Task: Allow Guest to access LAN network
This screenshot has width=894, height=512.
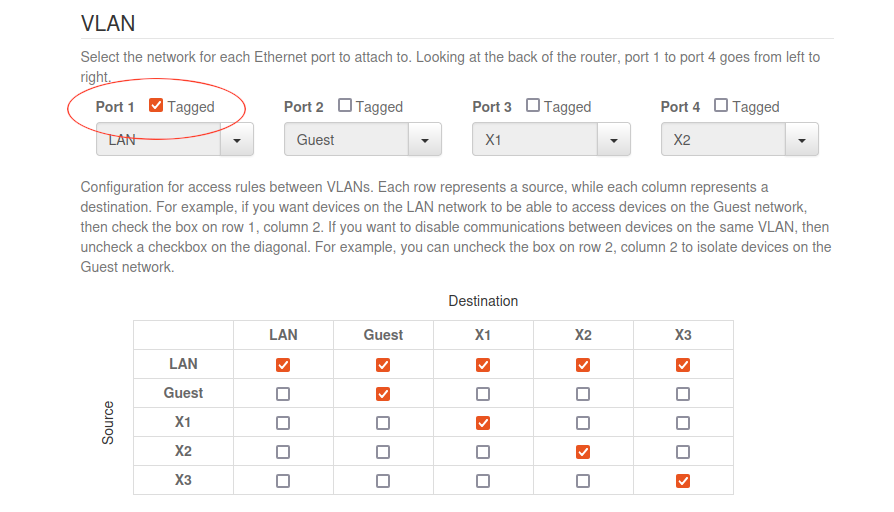Action: coord(283,394)
